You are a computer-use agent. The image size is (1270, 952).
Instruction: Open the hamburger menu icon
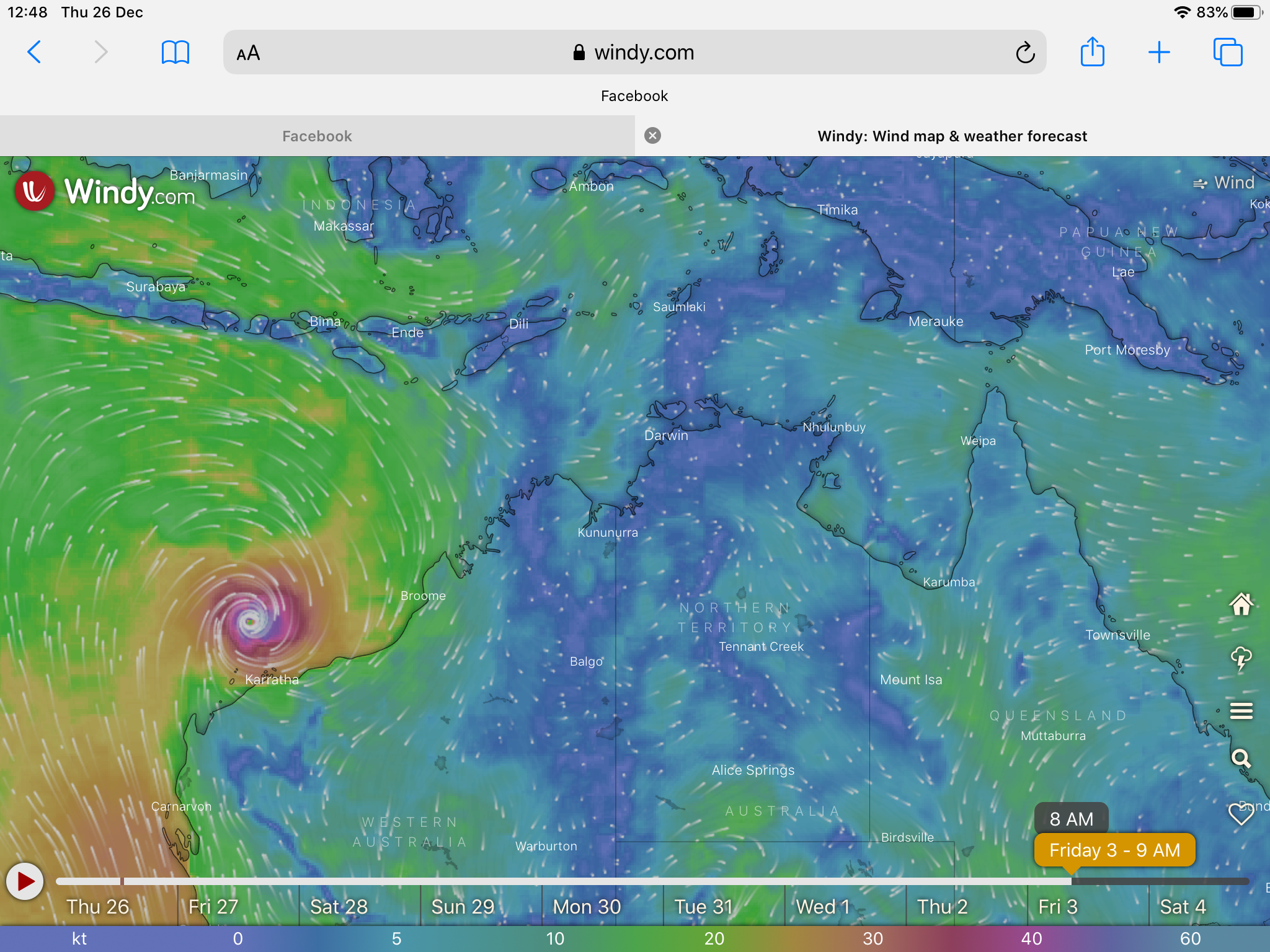tap(1241, 711)
